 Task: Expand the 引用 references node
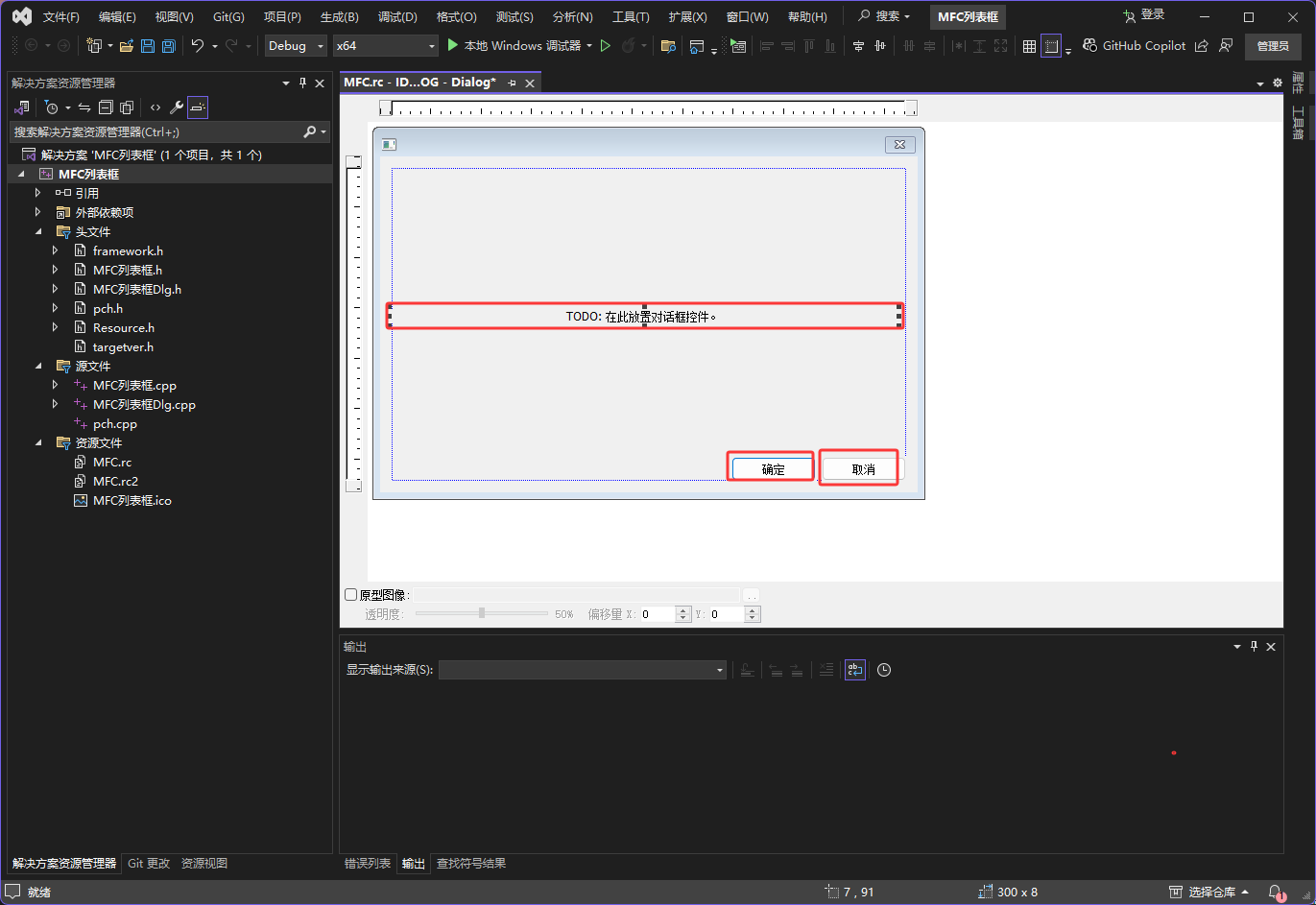[37, 193]
